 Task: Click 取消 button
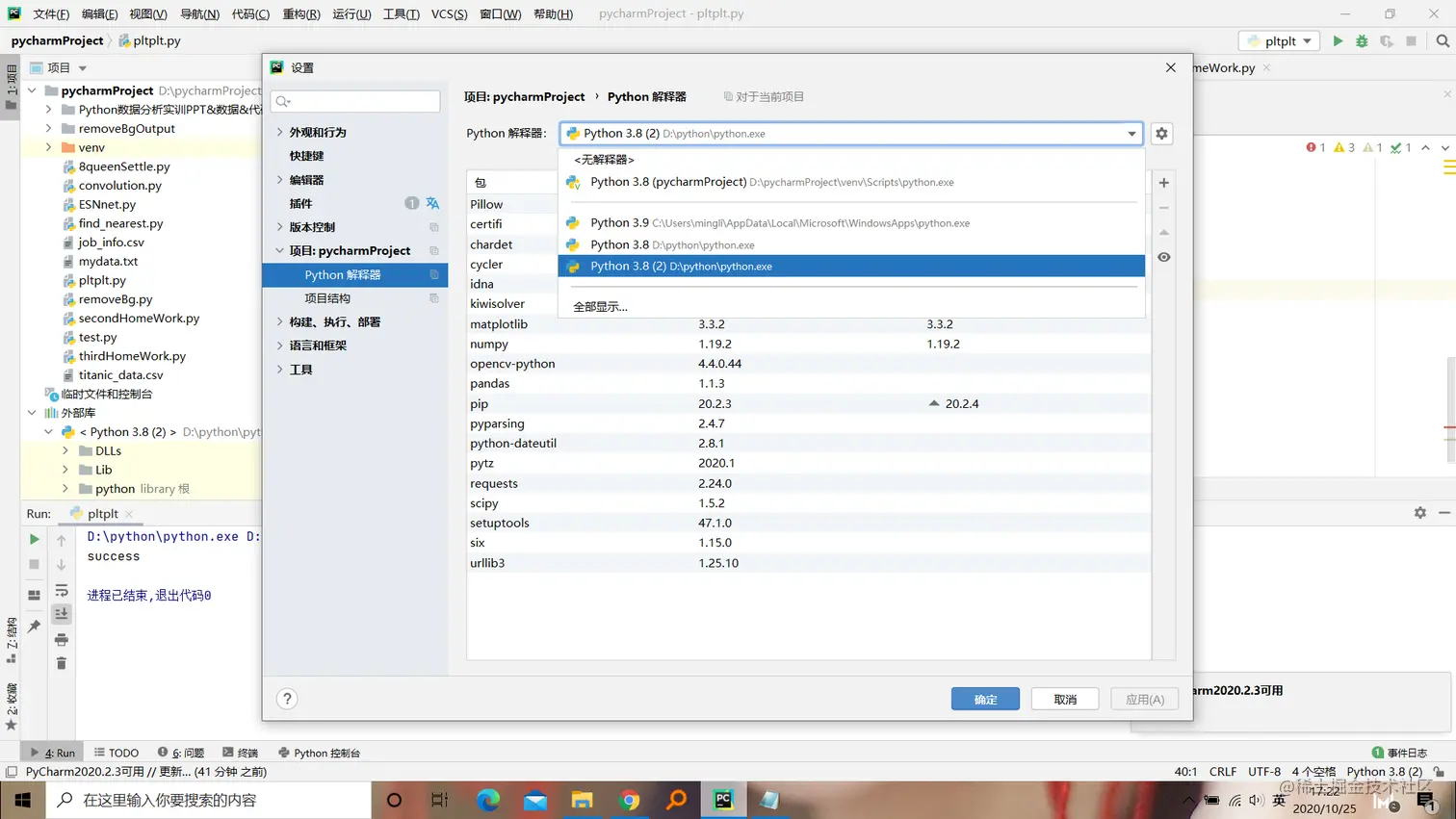(1065, 700)
